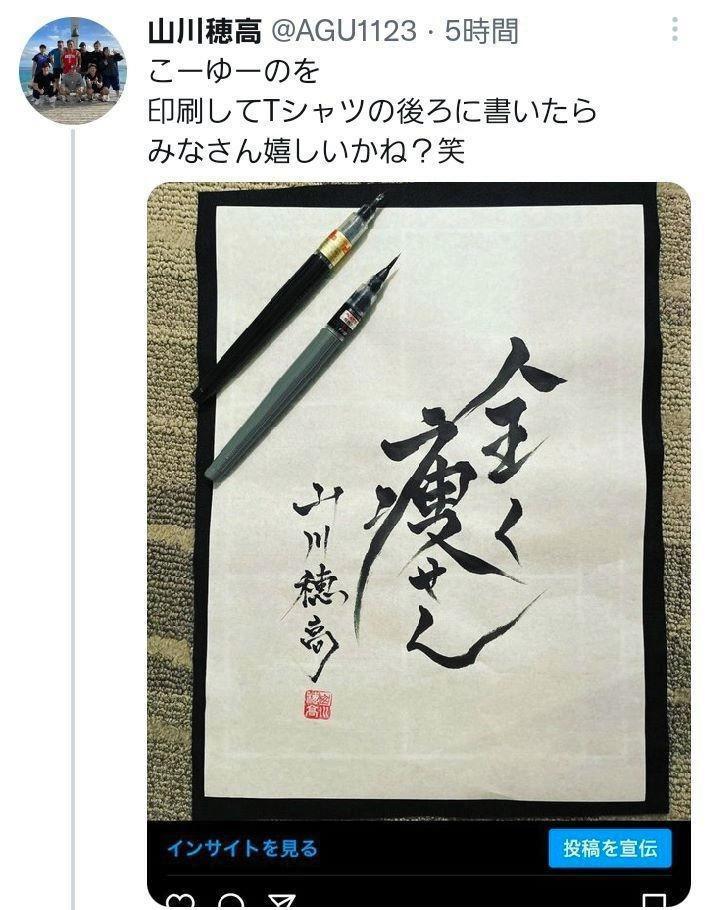Click the black brush pen in the photo

[288, 298]
